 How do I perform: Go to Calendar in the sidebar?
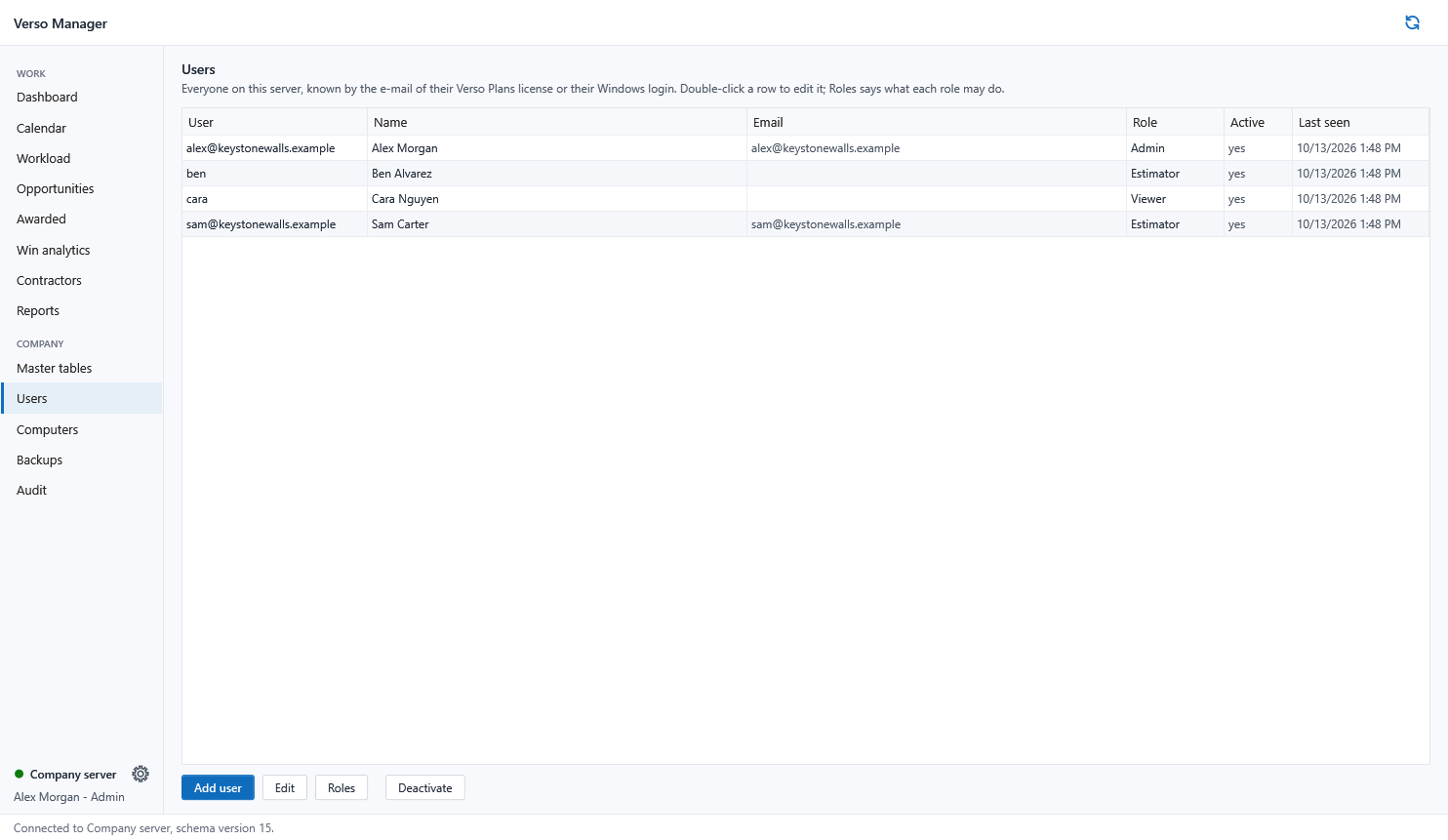(82, 128)
